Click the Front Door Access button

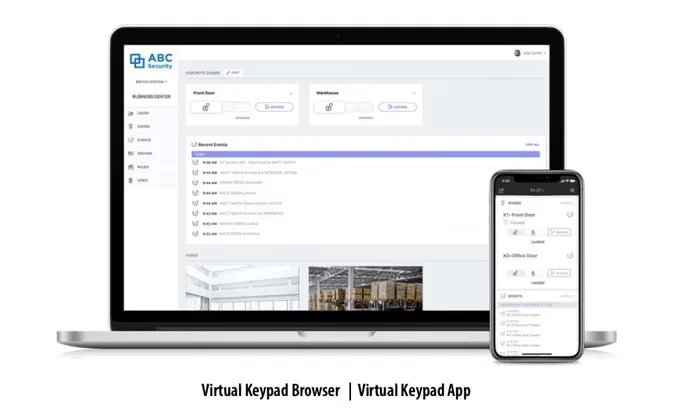(x=274, y=107)
